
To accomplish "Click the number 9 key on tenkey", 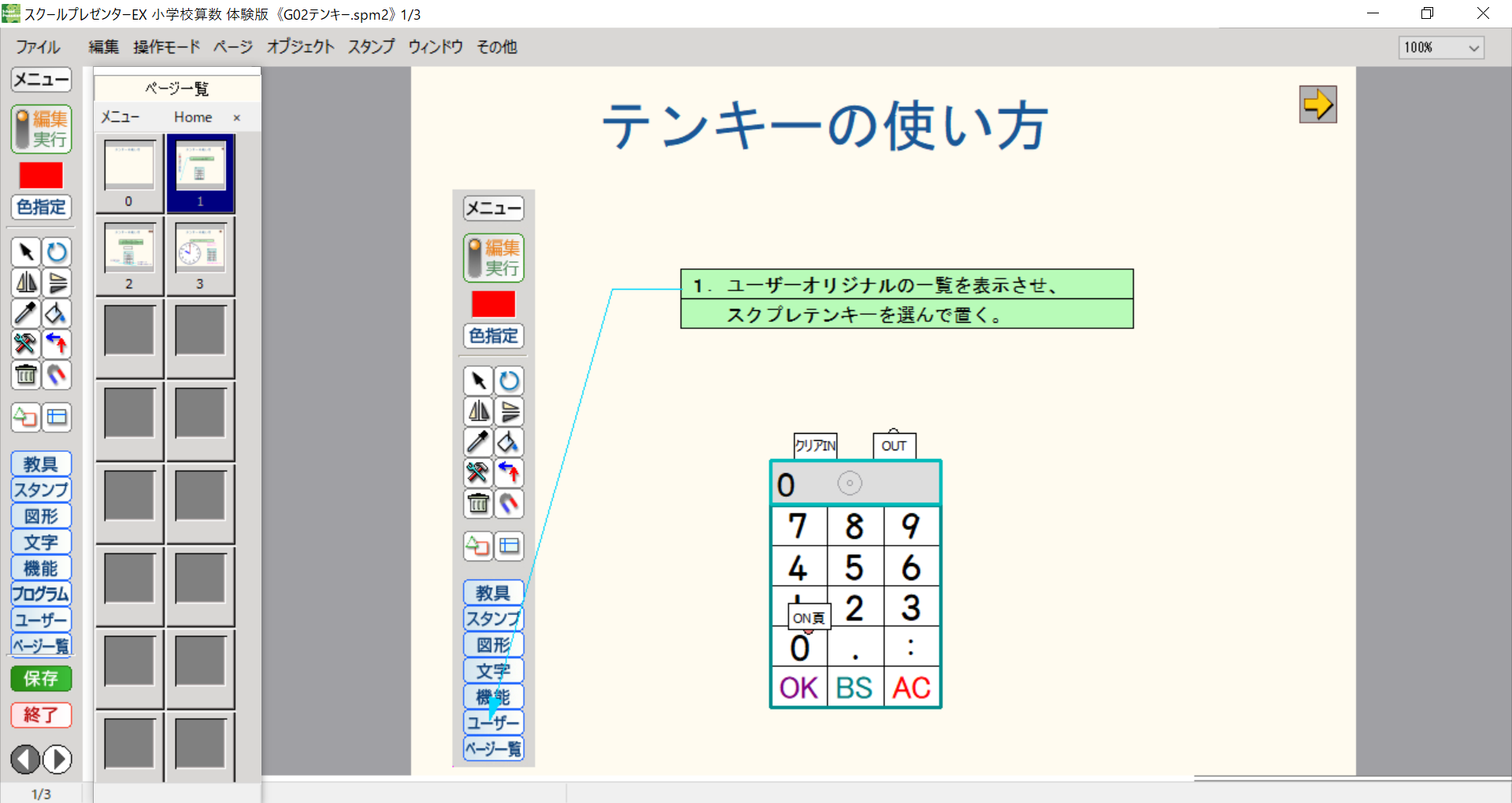I will pos(912,526).
